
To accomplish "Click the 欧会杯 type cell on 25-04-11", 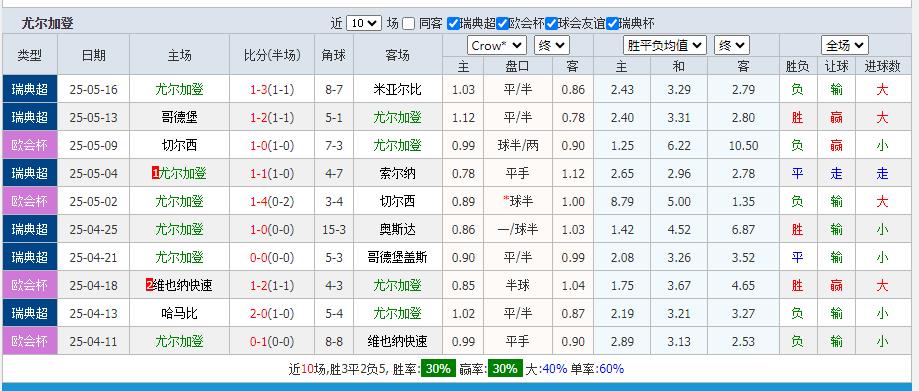I will click(30, 341).
